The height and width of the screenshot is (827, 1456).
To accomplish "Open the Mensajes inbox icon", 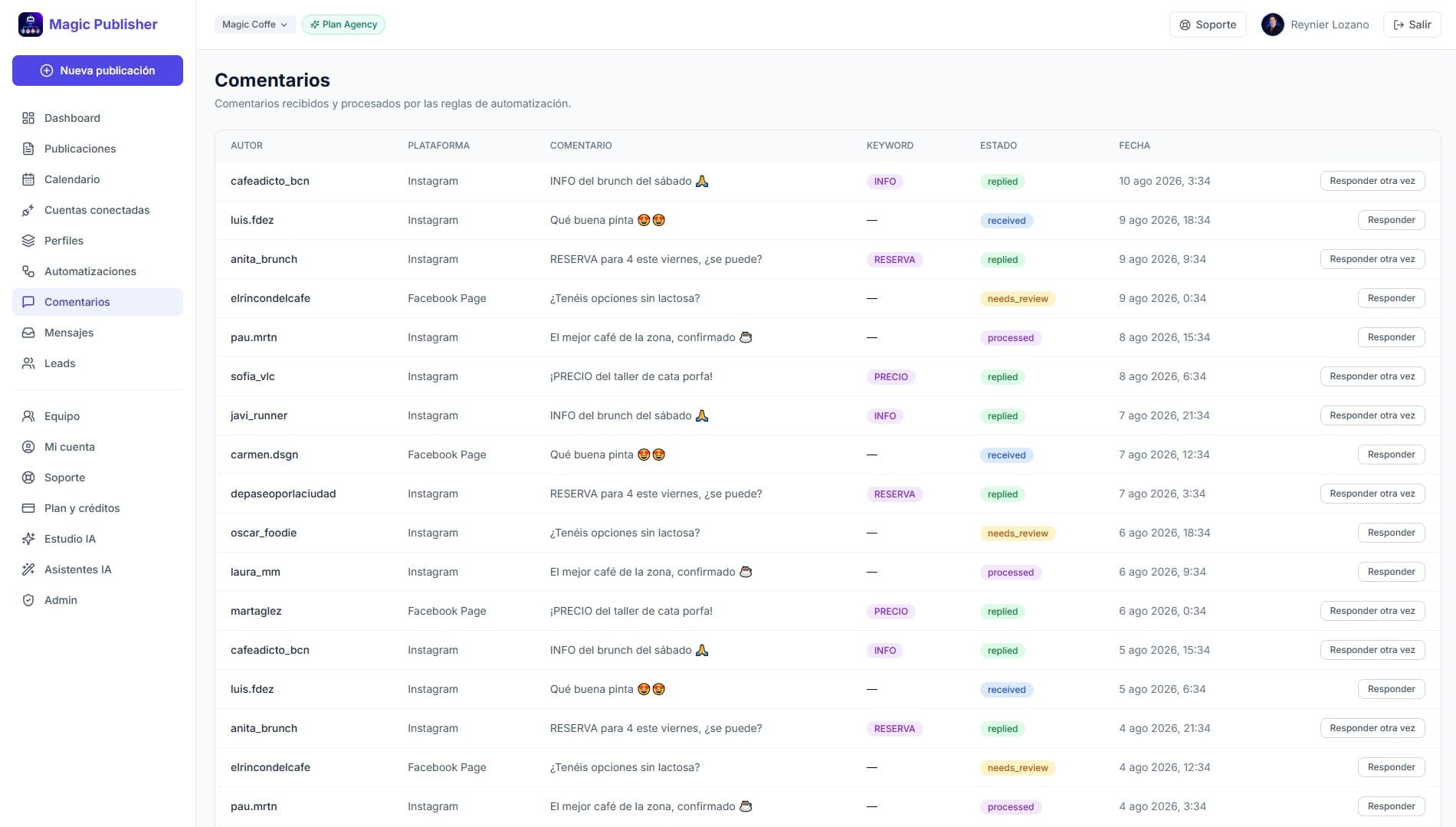I will point(28,333).
